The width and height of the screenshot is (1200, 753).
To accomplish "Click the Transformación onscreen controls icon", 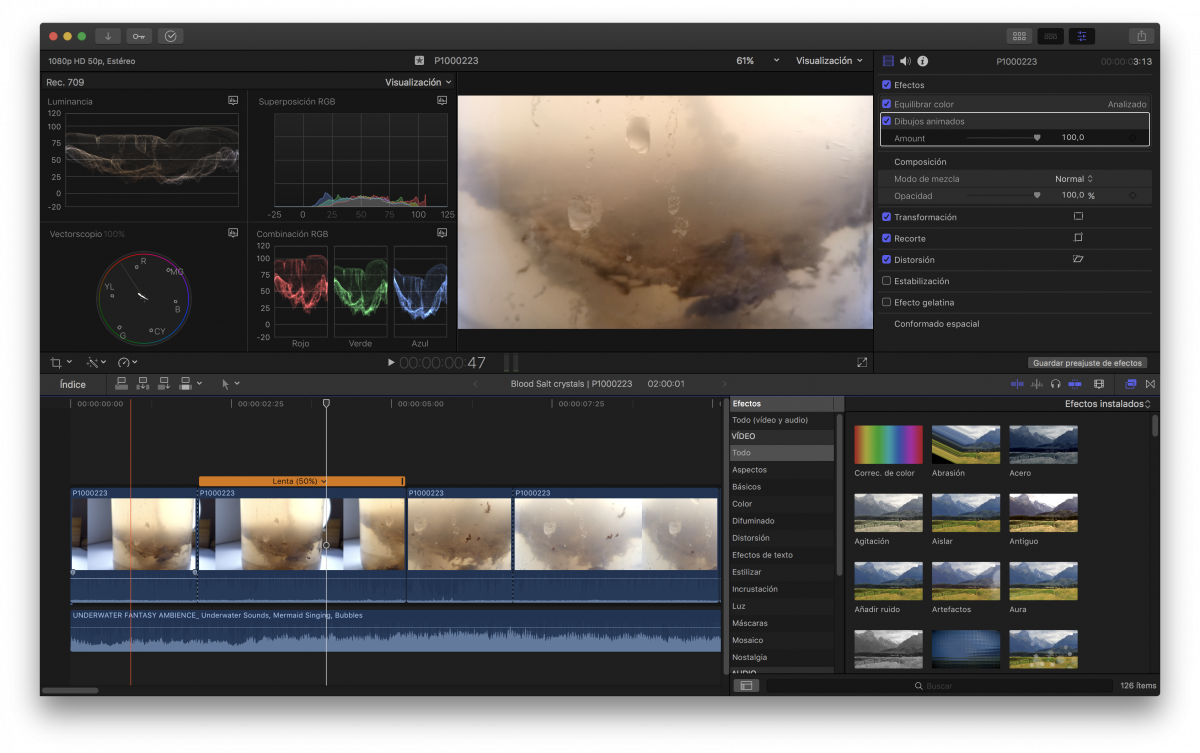I will [1078, 217].
